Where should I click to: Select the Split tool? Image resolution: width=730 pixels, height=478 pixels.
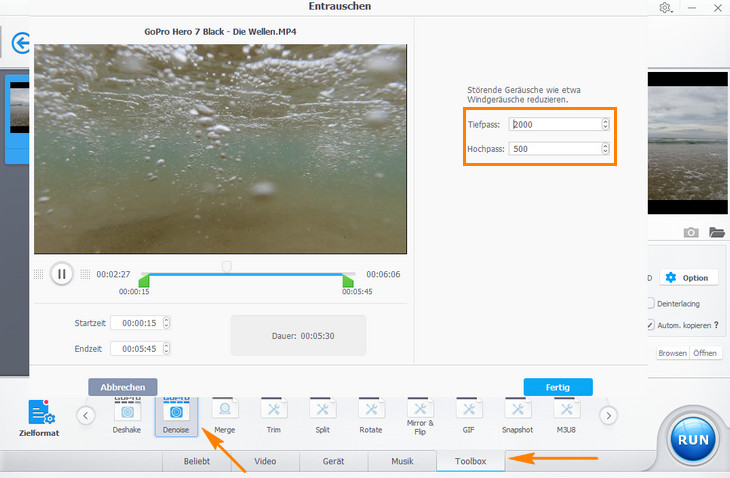pyautogui.click(x=323, y=416)
